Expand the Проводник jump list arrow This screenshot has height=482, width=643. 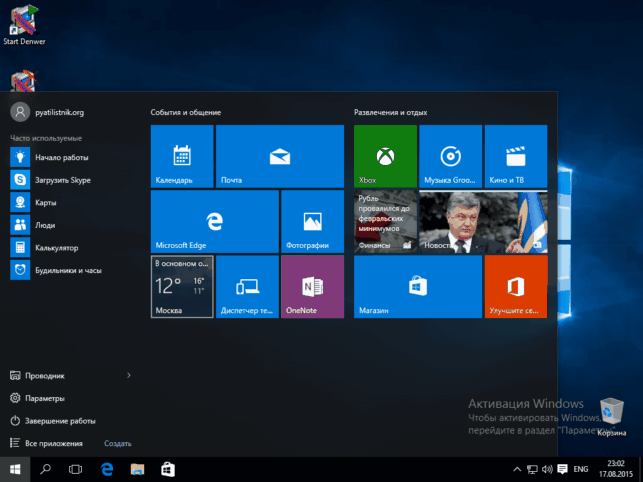[129, 375]
